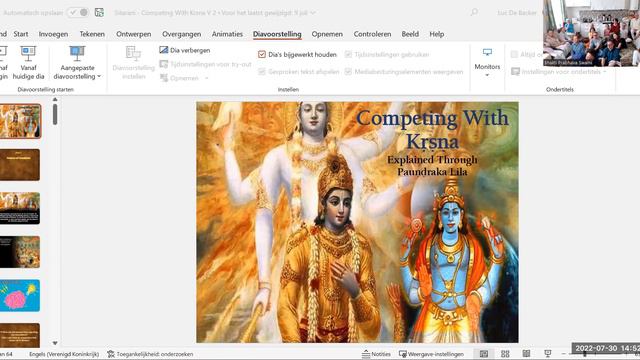This screenshot has height=360, width=640.
Task: Open the Tekenen tab
Action: point(92,34)
